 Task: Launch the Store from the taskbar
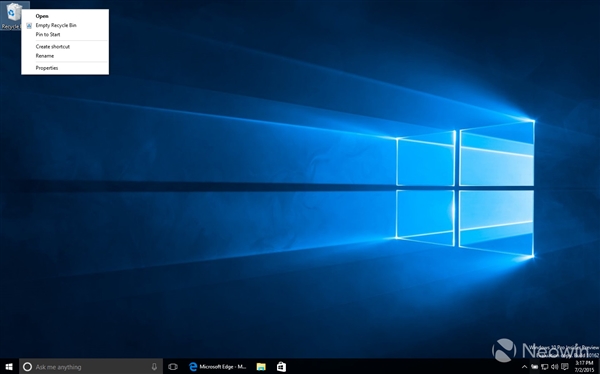pos(281,367)
